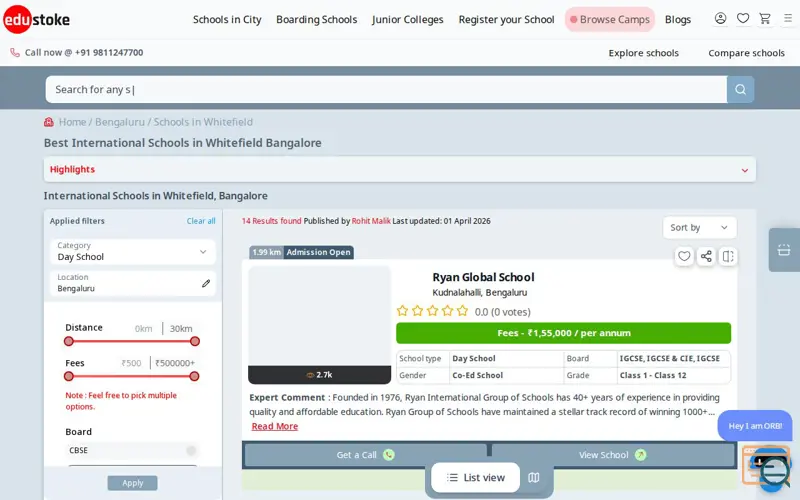Expand the Highlights section
Viewport: 800px width, 500px height.
(399, 169)
